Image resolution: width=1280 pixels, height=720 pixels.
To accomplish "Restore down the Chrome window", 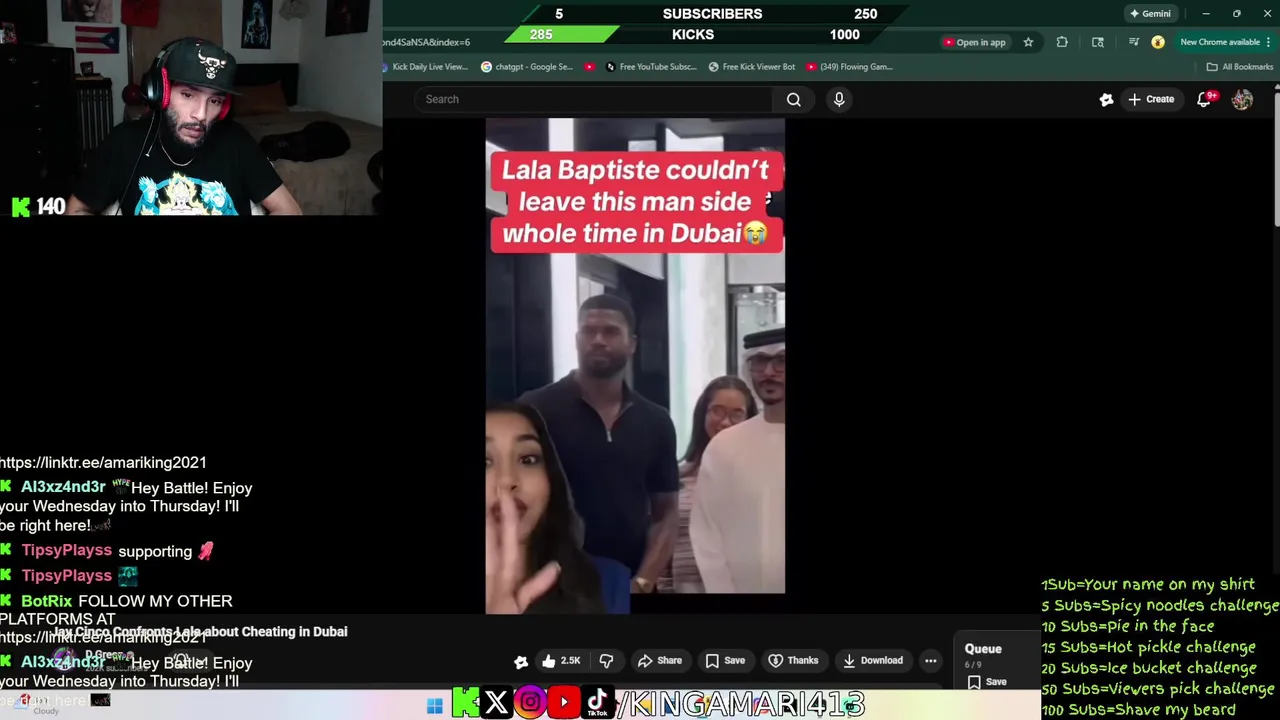I will [1237, 14].
